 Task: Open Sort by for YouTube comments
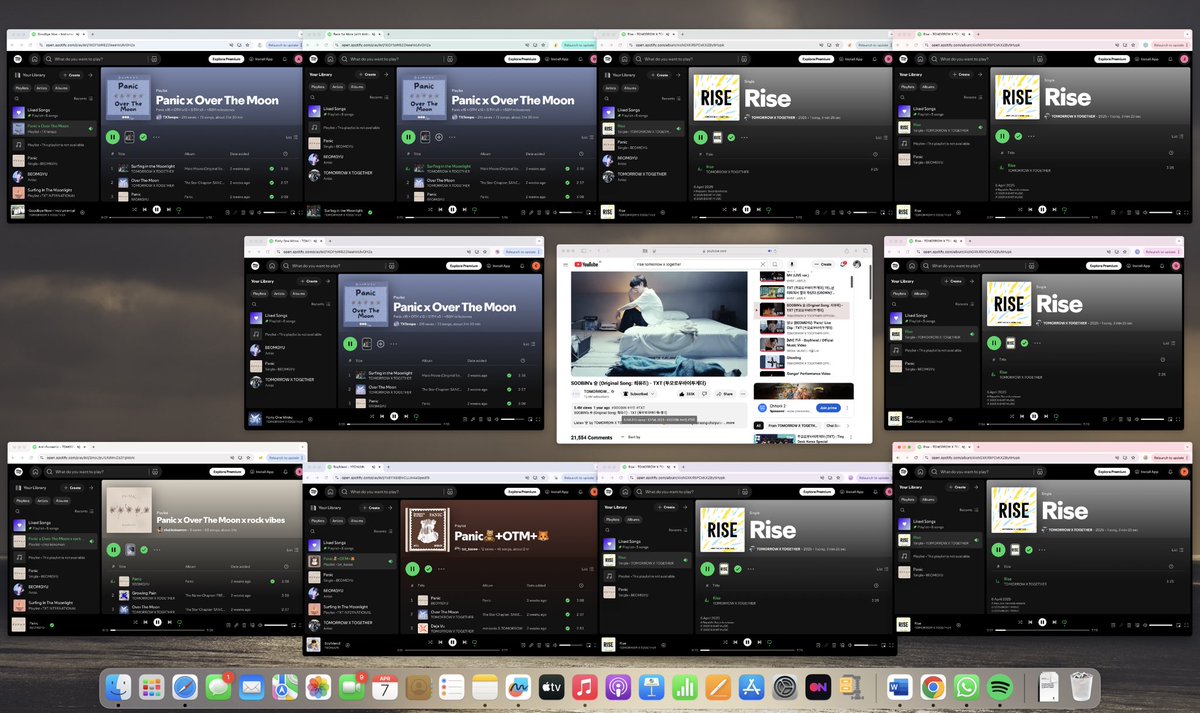pos(629,437)
